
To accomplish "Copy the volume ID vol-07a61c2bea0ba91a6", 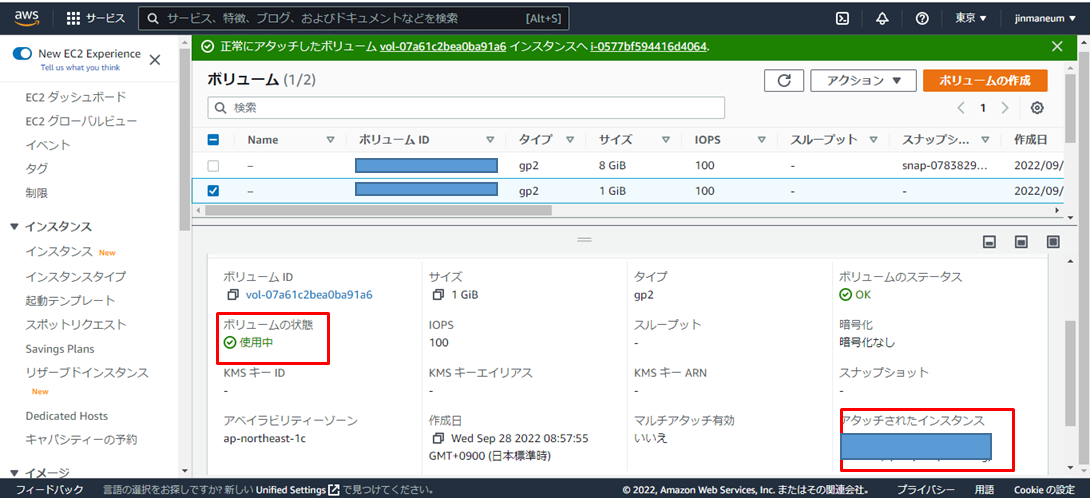I will (233, 295).
